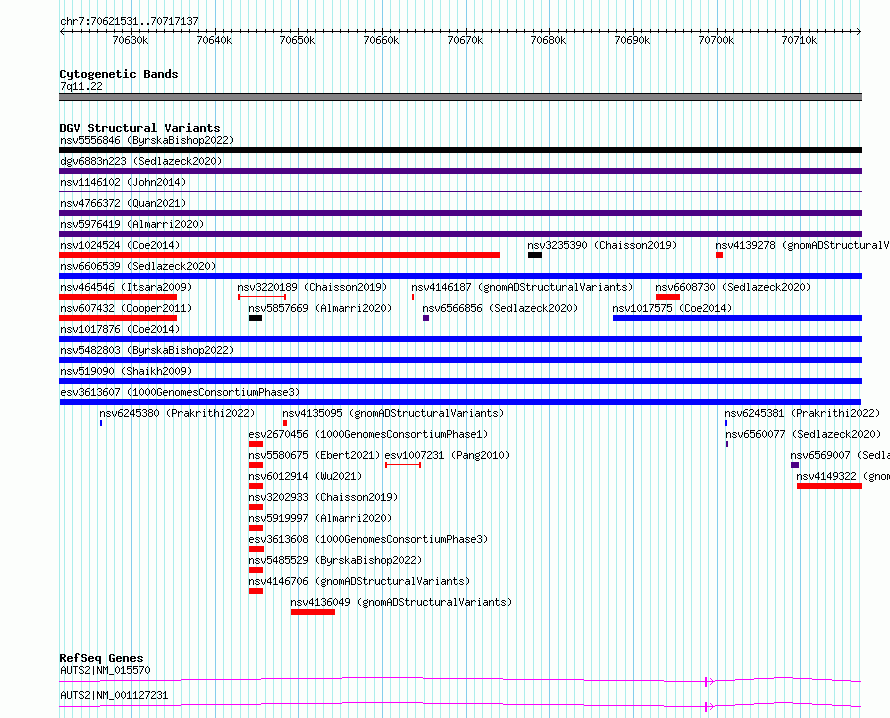Open nsv1017876 (Coe2014) label

pyautogui.click(x=120, y=329)
